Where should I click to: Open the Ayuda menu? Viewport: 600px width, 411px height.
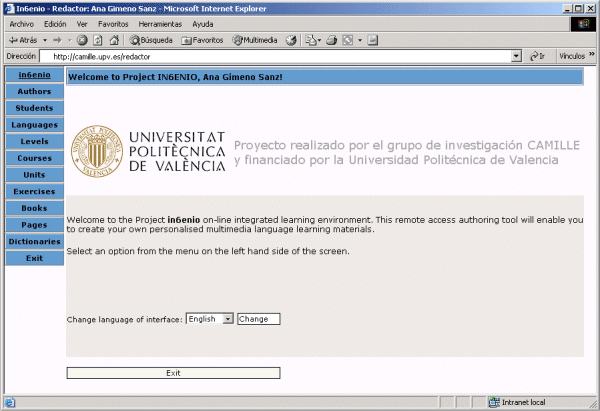[203, 24]
